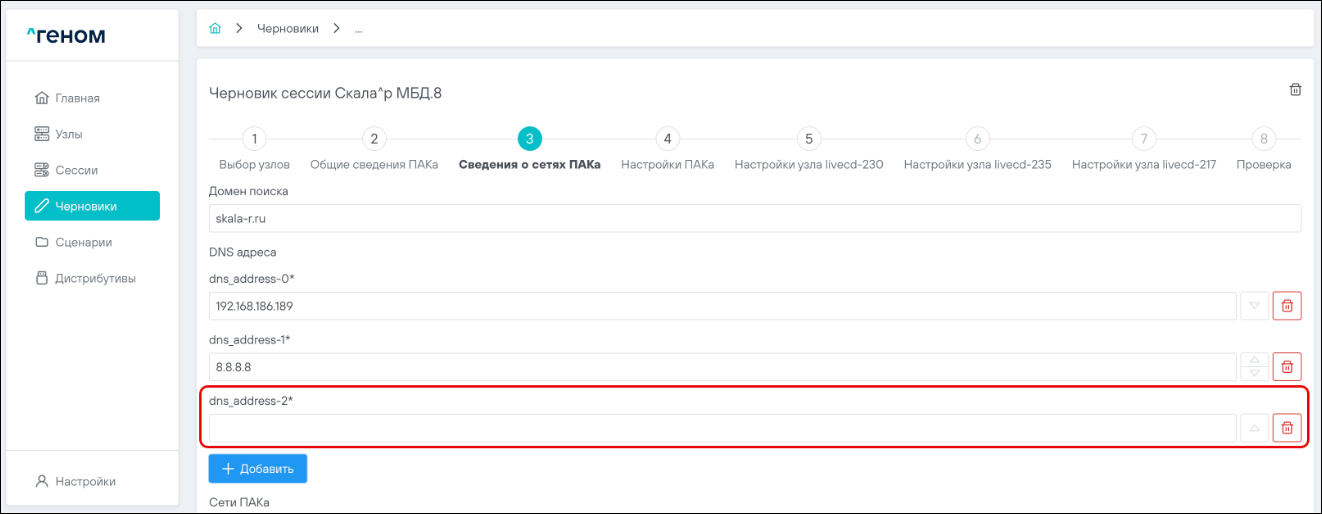Delete dns_address-2 entry

point(1286,428)
